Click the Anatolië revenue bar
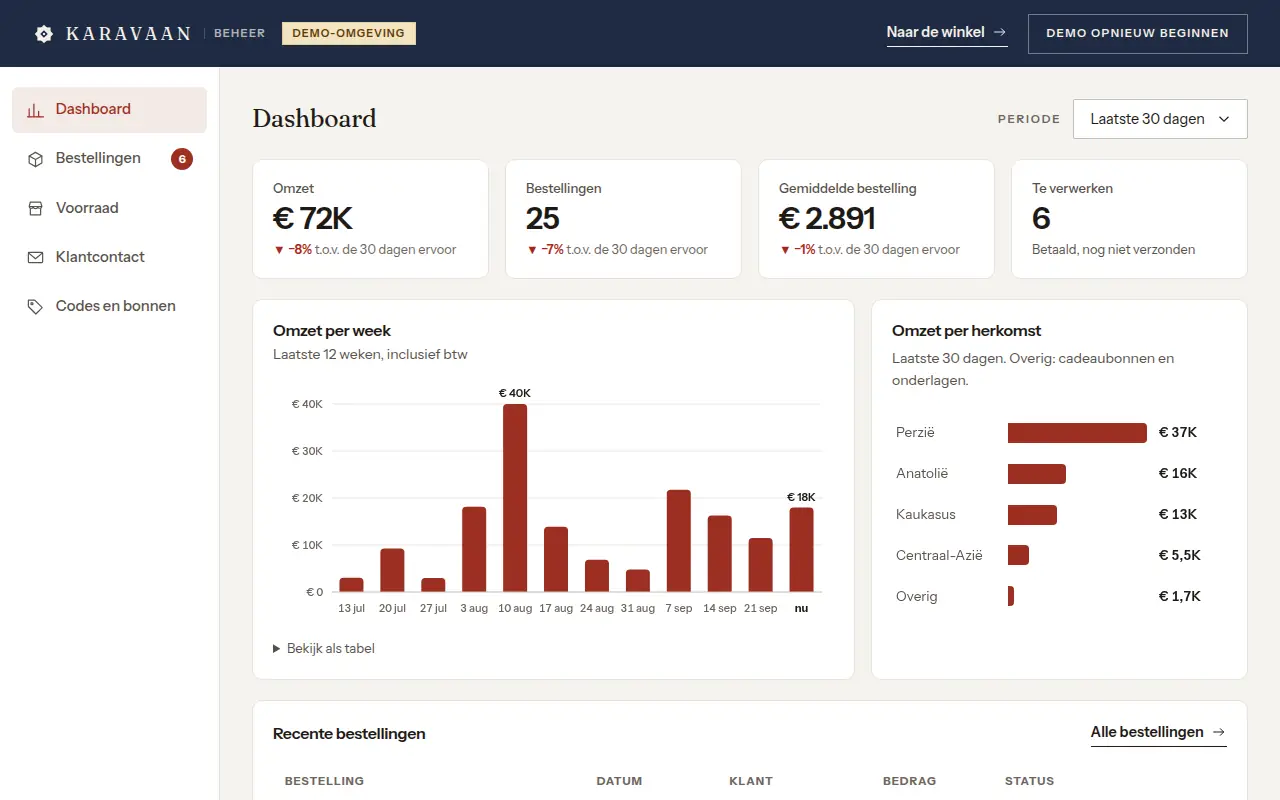1280x800 pixels. [1037, 474]
